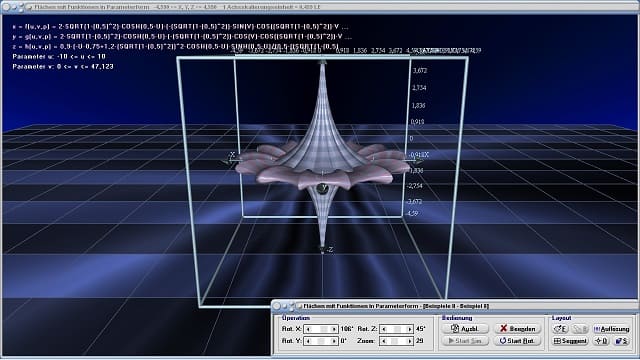Click the x = f(u,v,p) formula line
Screen dimensions: 640x360
(x=180, y=27)
